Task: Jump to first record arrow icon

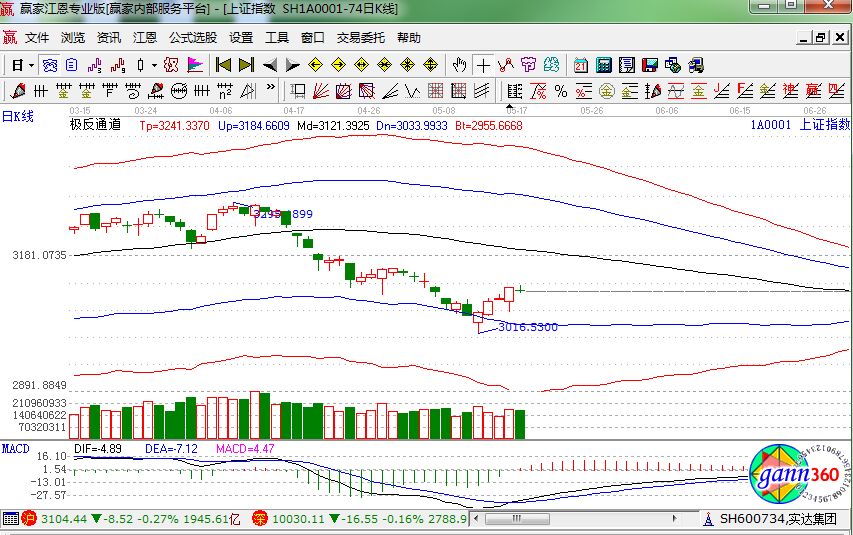Action: pos(223,65)
